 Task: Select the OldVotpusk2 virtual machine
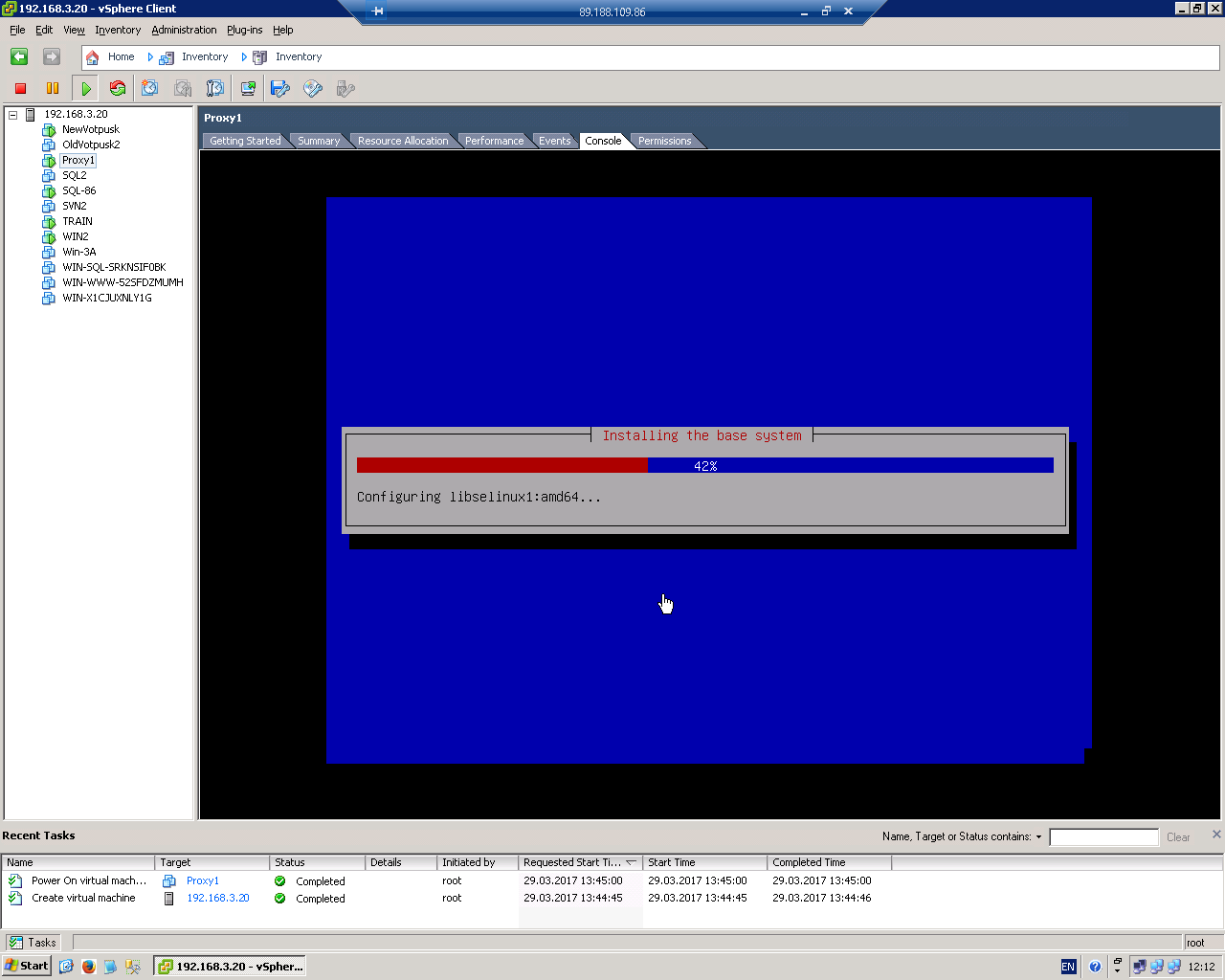(91, 145)
